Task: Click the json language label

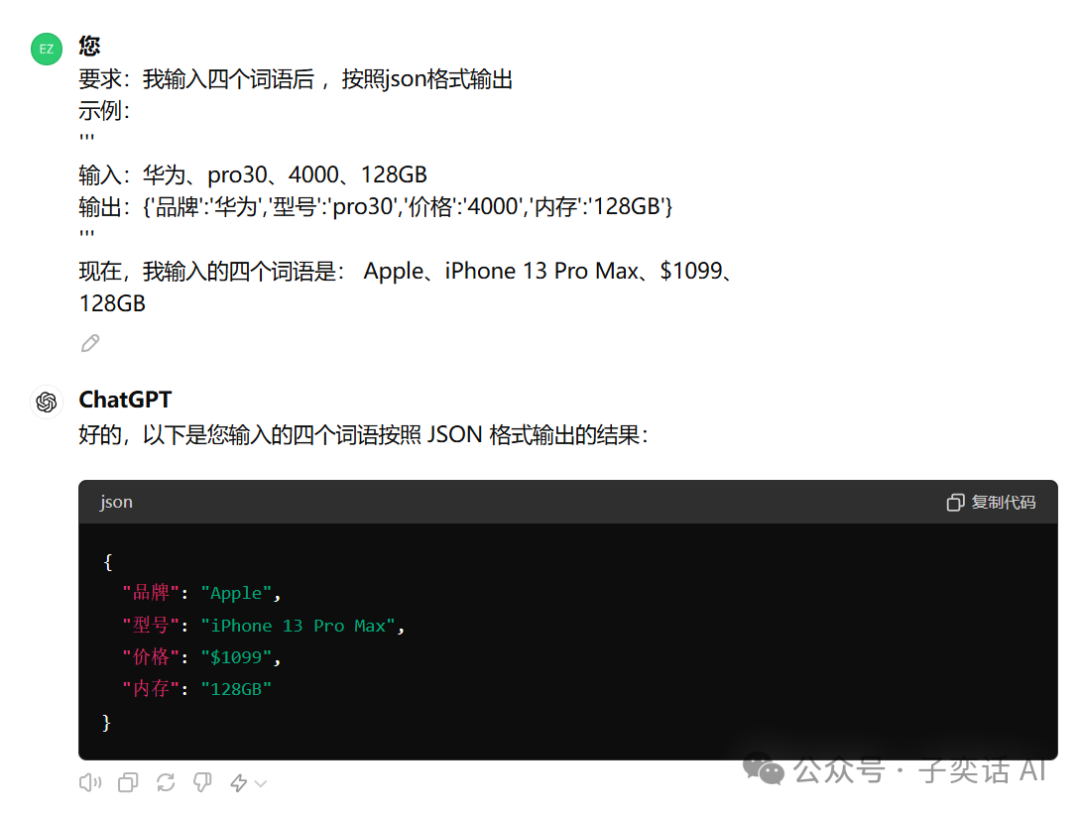Action: (x=116, y=502)
